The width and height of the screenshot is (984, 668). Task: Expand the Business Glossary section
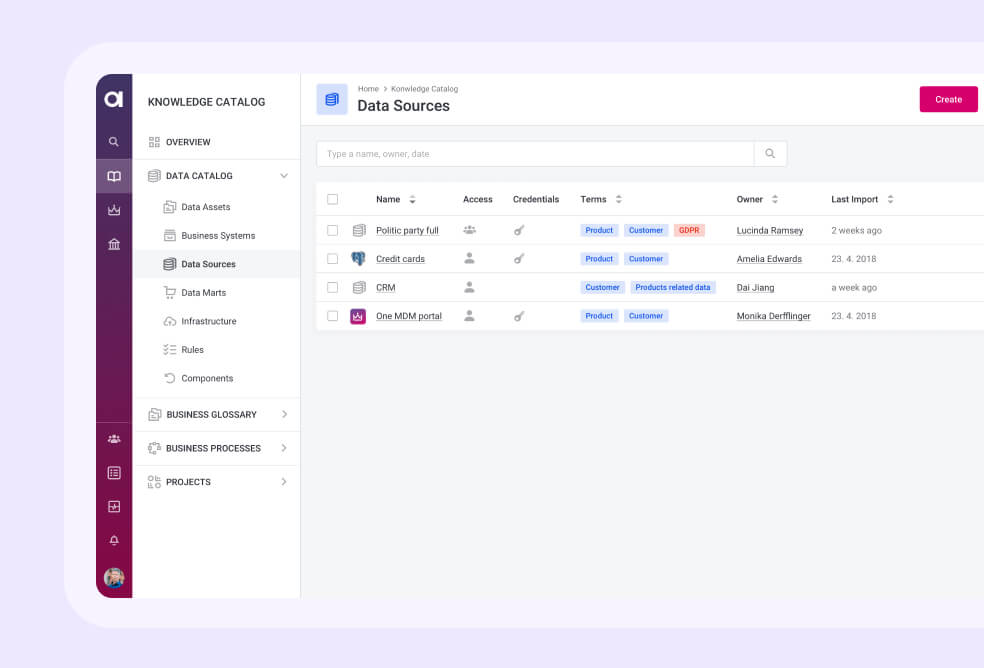tap(284, 414)
